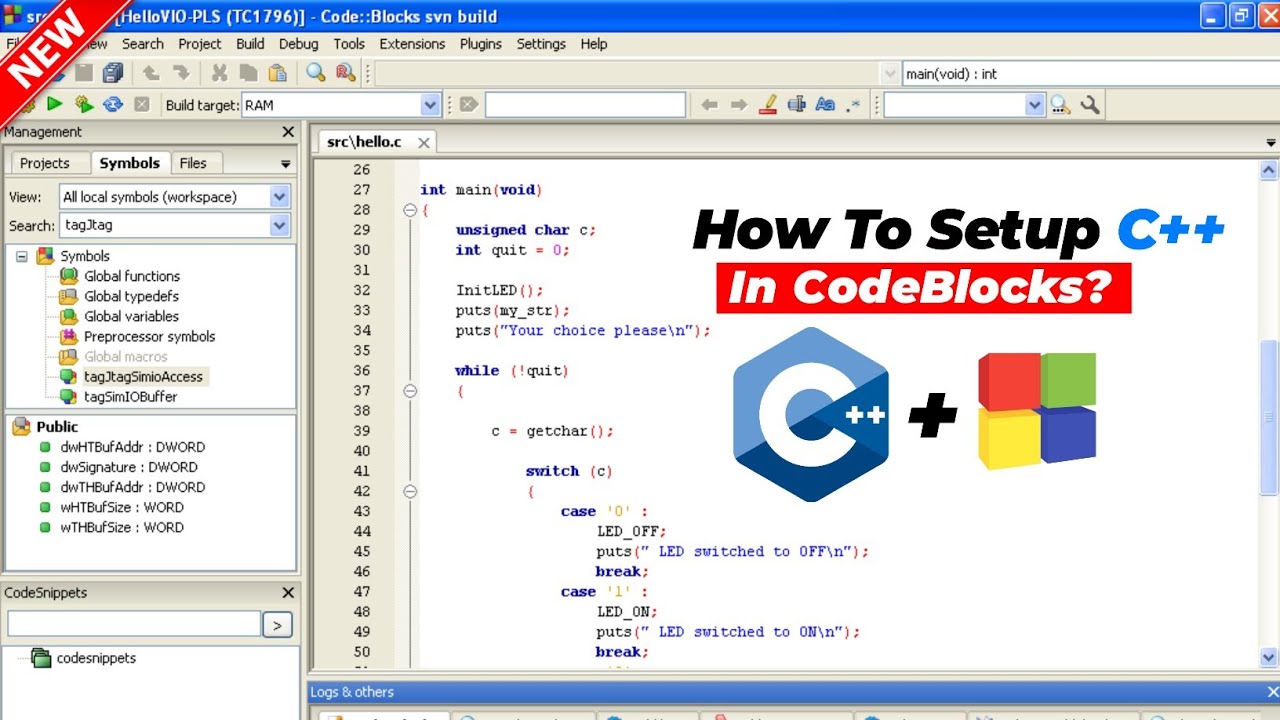Open the toolbar search expression dropdown
This screenshot has height=720, width=1280.
[x=1036, y=104]
